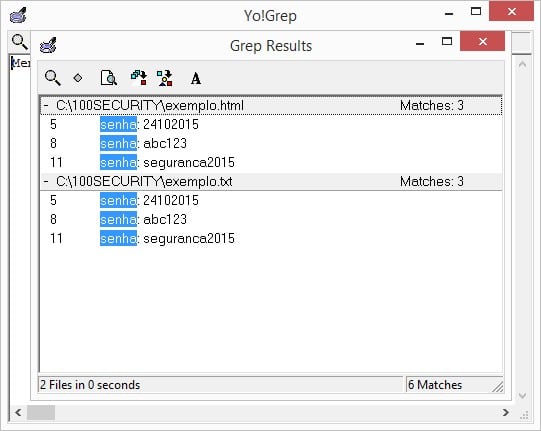Viewport: 541px width, 431px height.
Task: Click the 'Matches: 3' label of exemplo.txt
Action: click(x=432, y=182)
